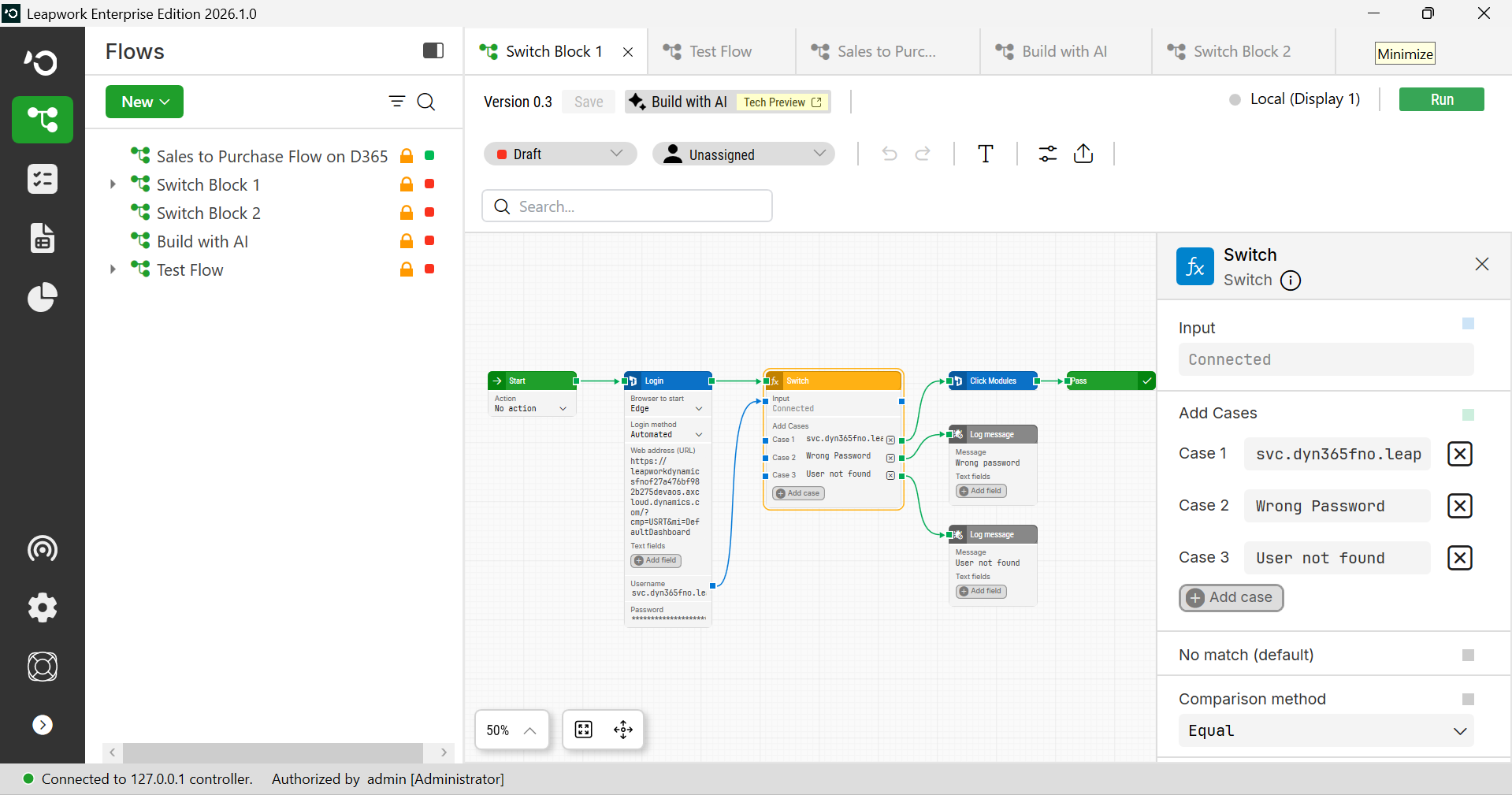Viewport: 1512px width, 795px height.
Task: Edit Case 2 value field in panel
Action: [1337, 506]
